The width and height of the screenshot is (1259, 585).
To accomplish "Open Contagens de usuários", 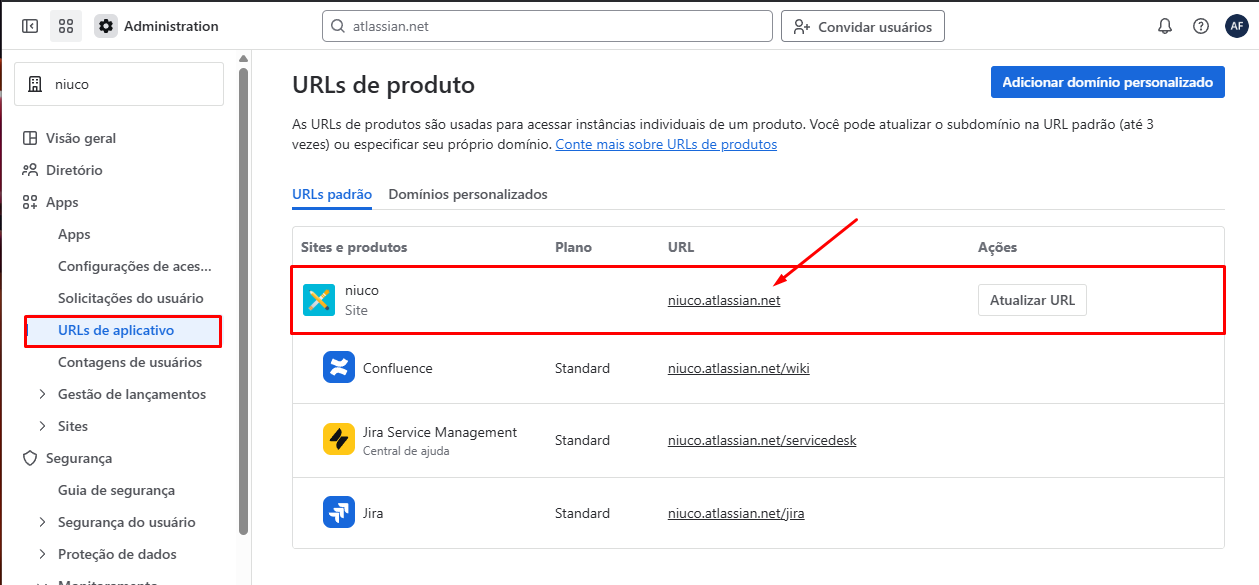I will point(130,362).
